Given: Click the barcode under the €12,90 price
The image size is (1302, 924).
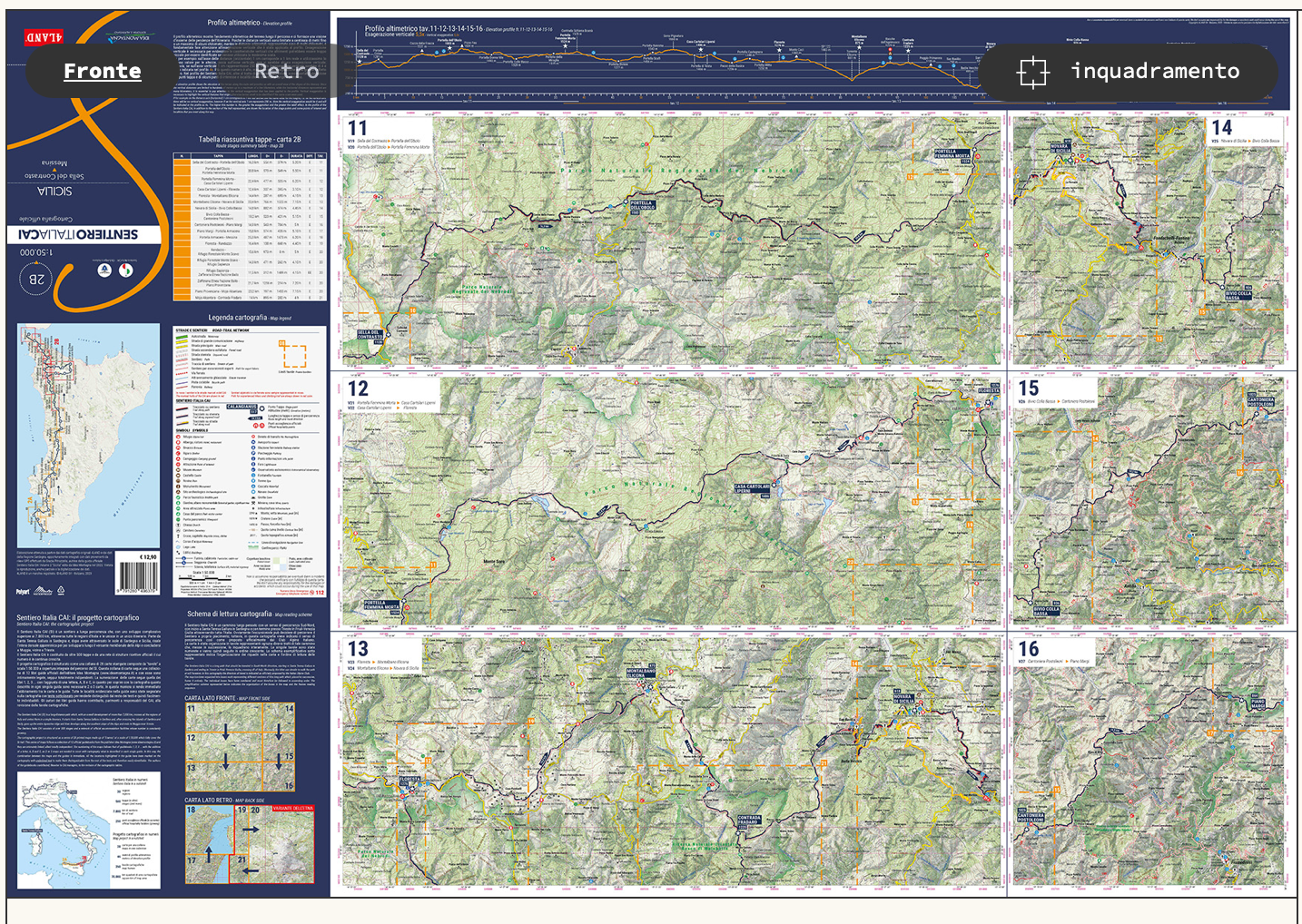Looking at the screenshot, I should click(x=137, y=576).
